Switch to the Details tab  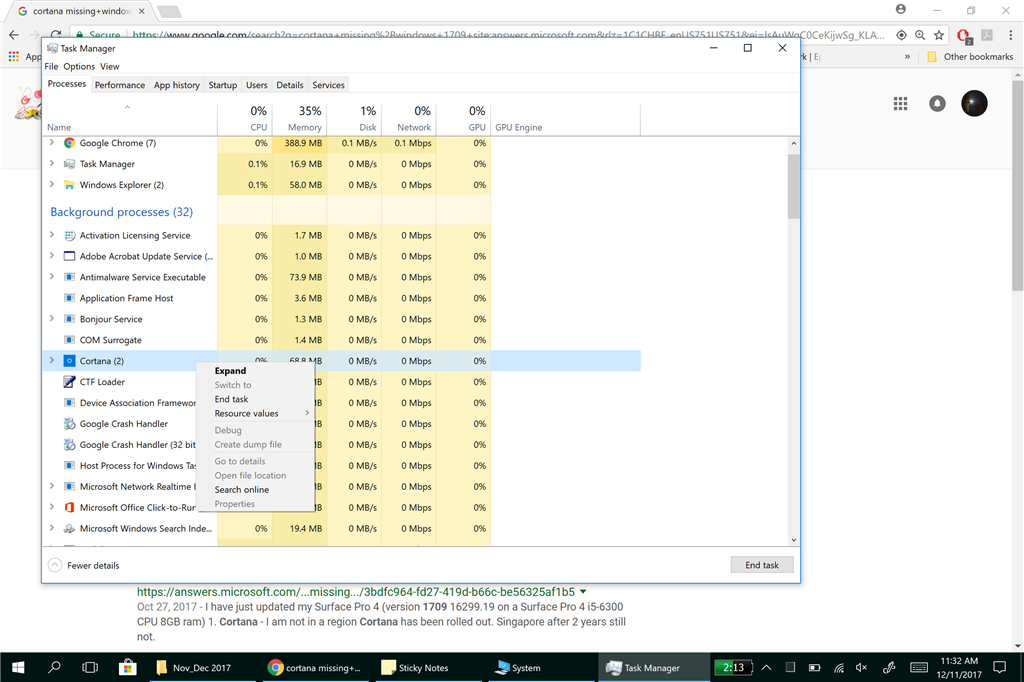290,85
